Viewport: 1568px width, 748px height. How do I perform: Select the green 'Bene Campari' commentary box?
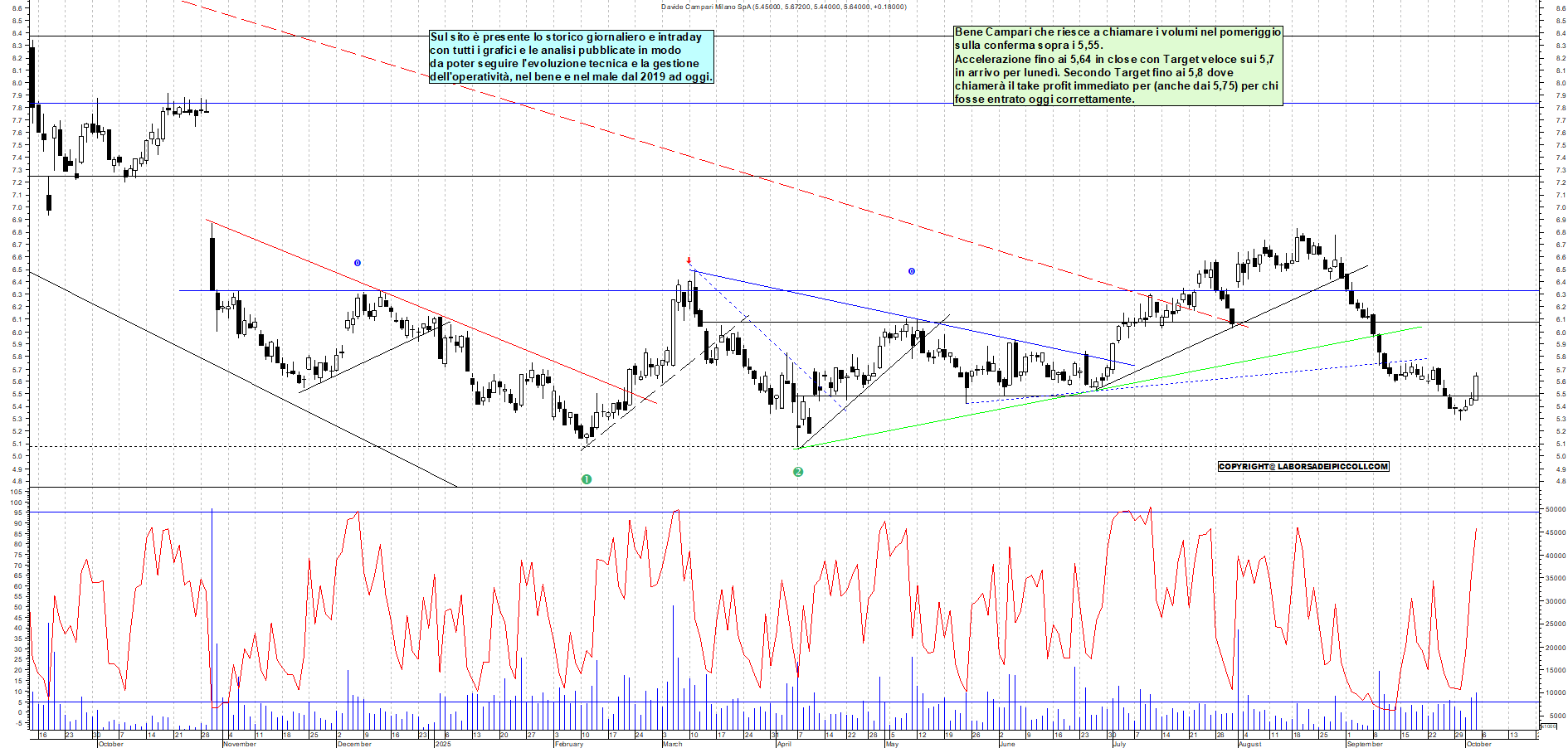[1118, 66]
